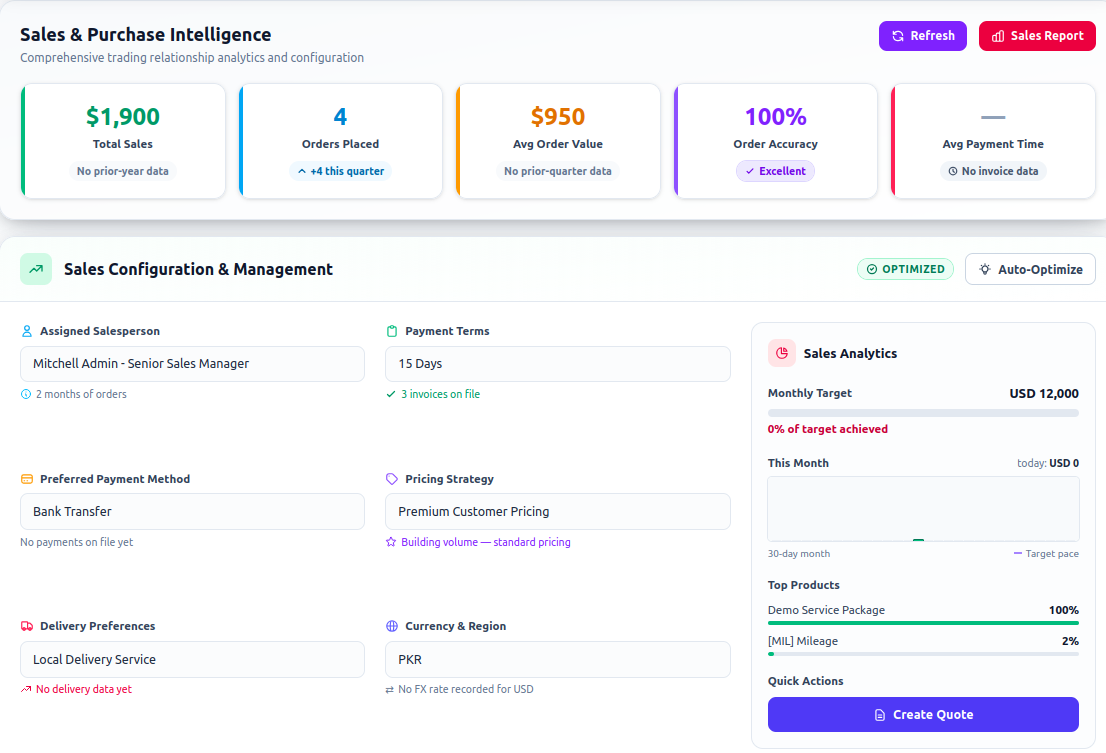
Task: Click the lightbulb icon in Auto-Optimize
Action: coord(985,269)
